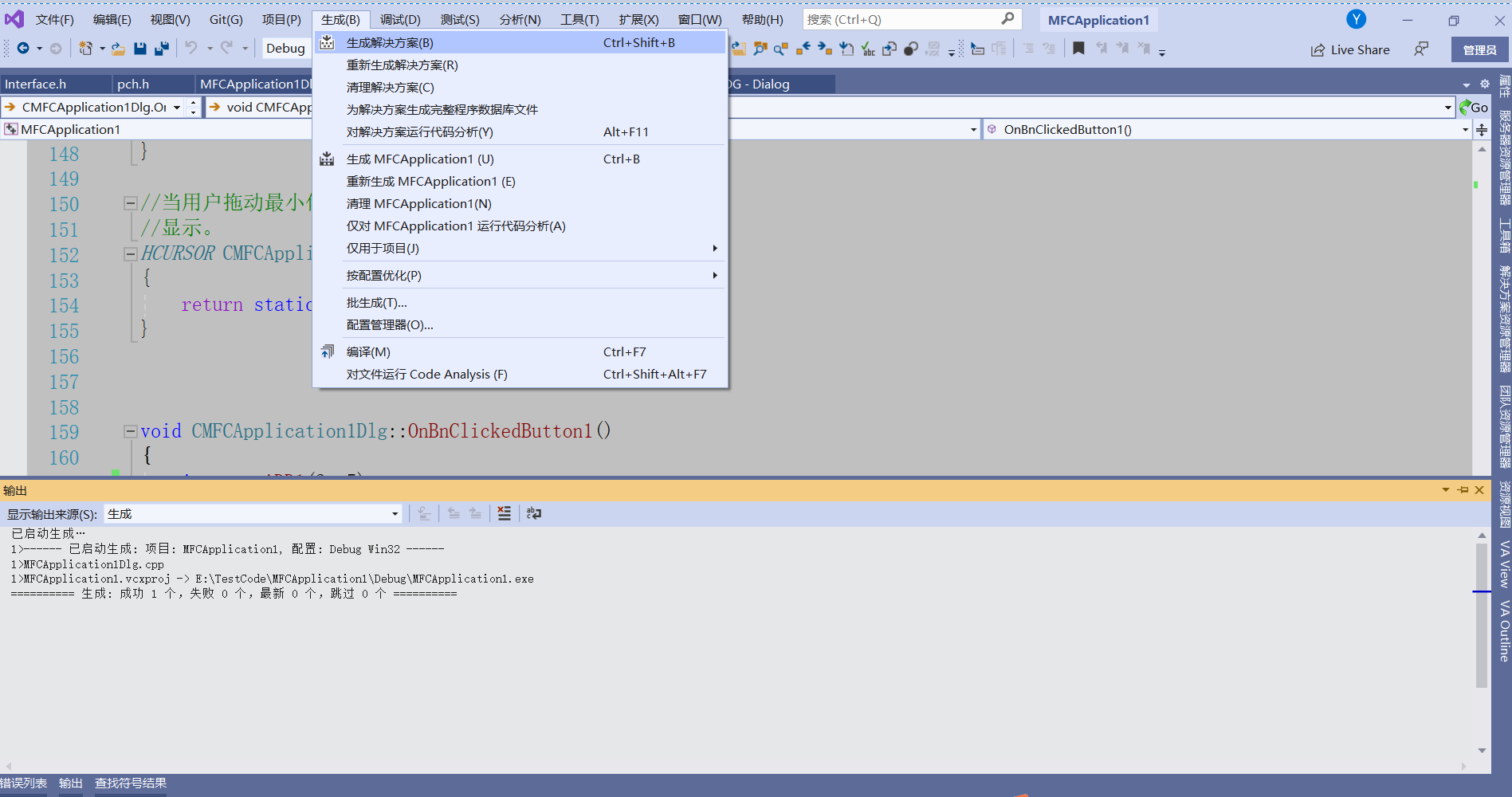Expand the navigate backward dropdown arrow

click(40, 49)
